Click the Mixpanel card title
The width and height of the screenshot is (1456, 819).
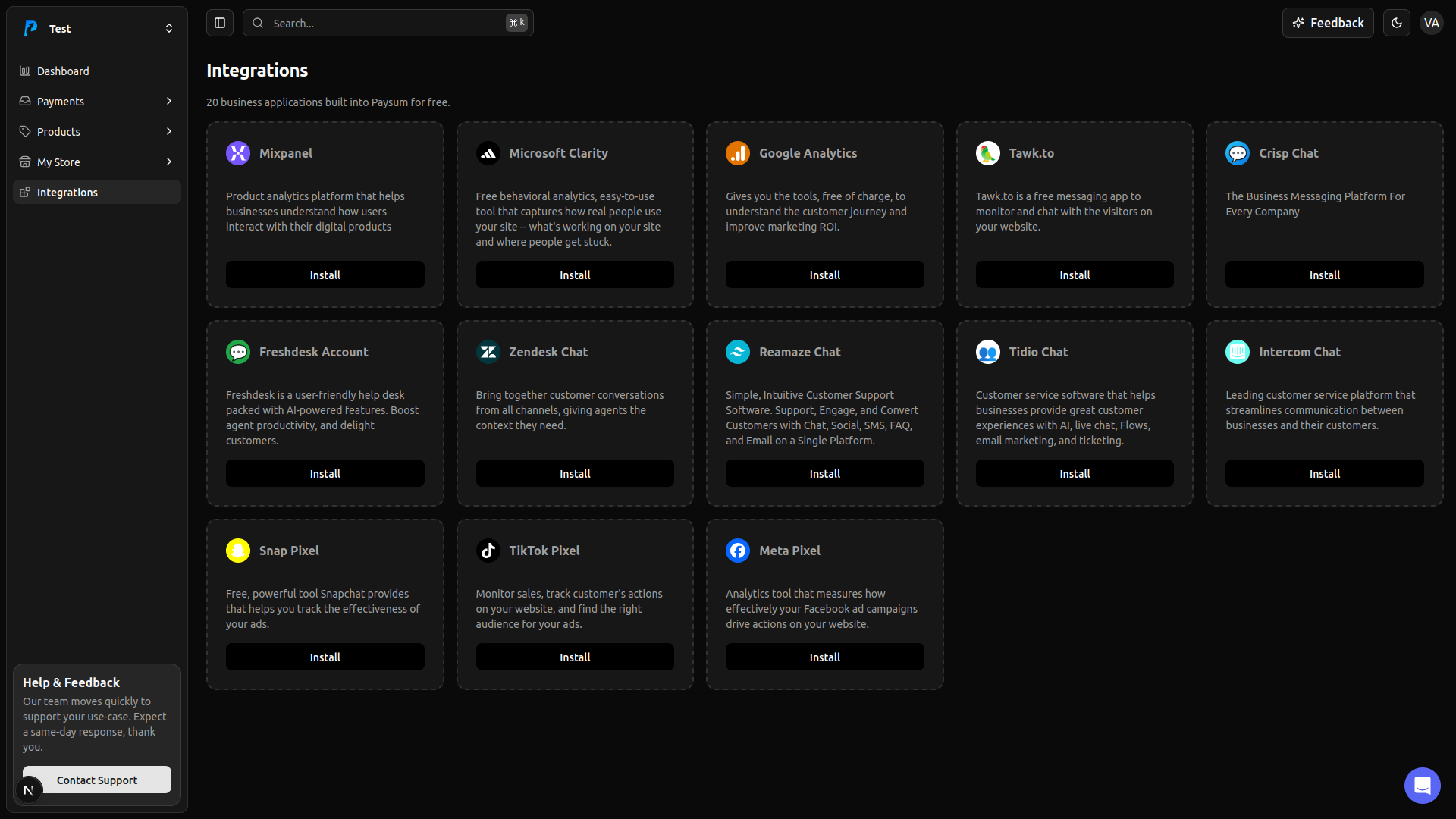[286, 153]
